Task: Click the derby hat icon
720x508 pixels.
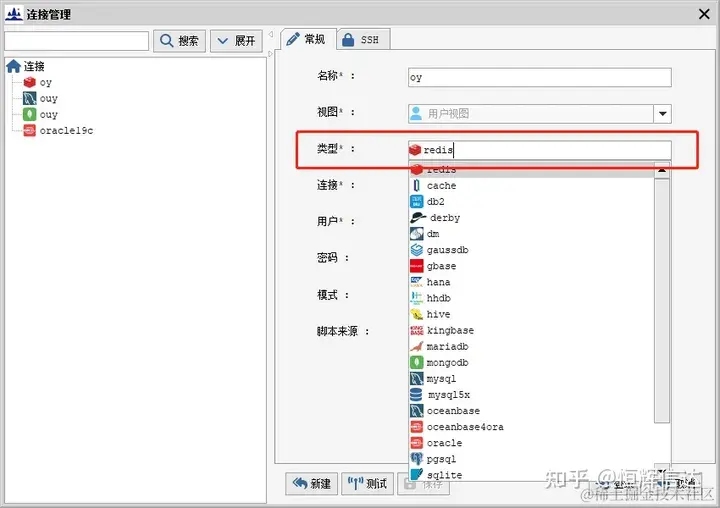Action: 418,218
